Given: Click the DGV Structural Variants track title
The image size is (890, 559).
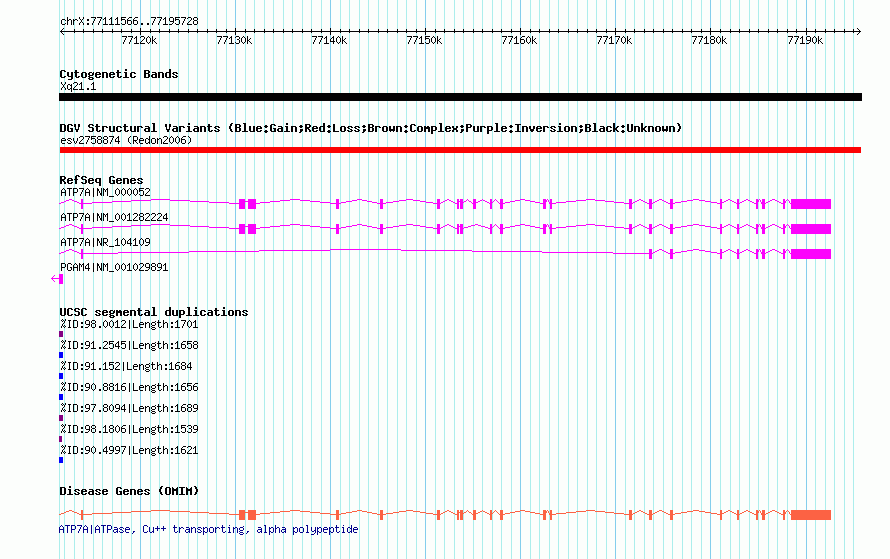Looking at the screenshot, I should coord(370,128).
